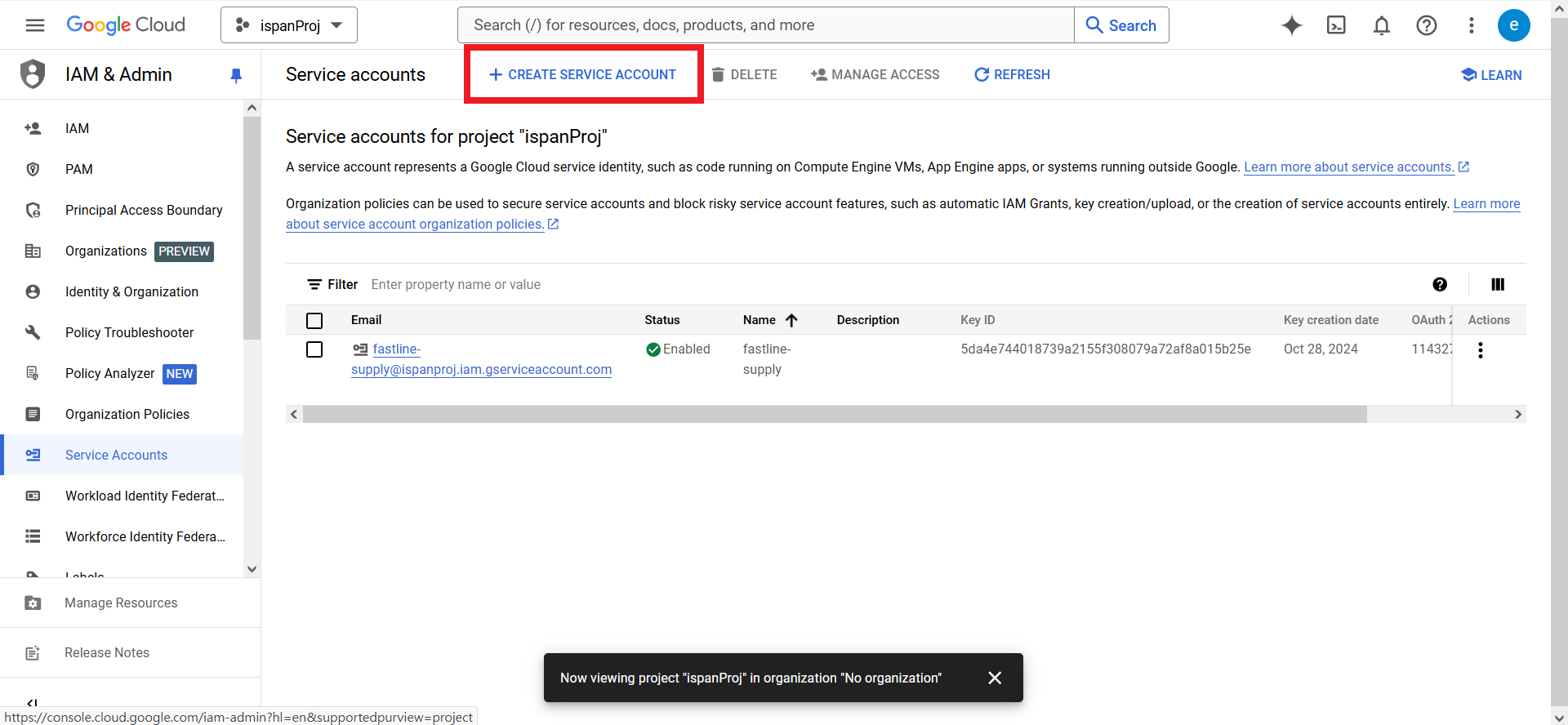
Task: Click Manage Access
Action: coord(875,74)
